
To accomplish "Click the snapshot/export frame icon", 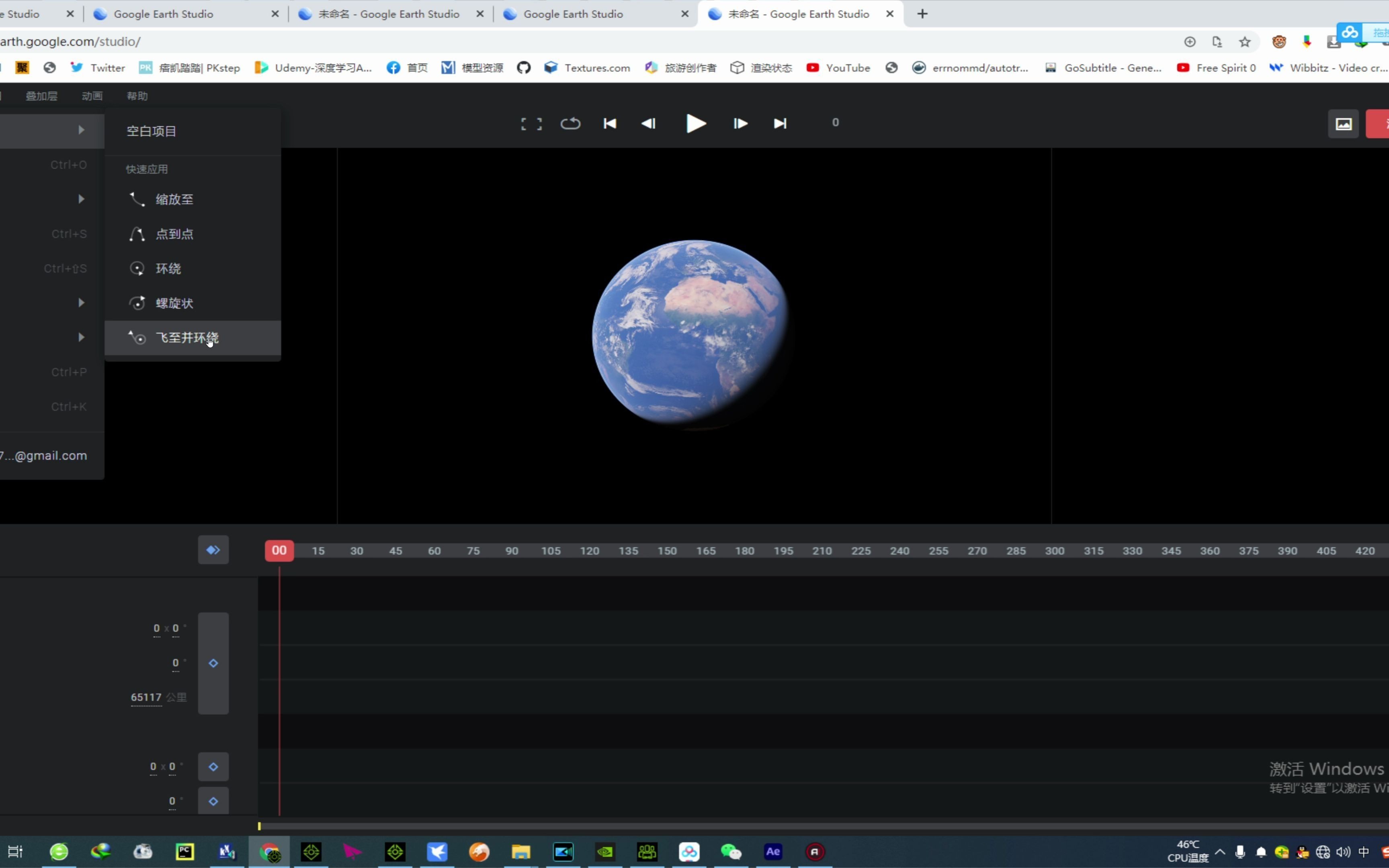I will click(1343, 123).
